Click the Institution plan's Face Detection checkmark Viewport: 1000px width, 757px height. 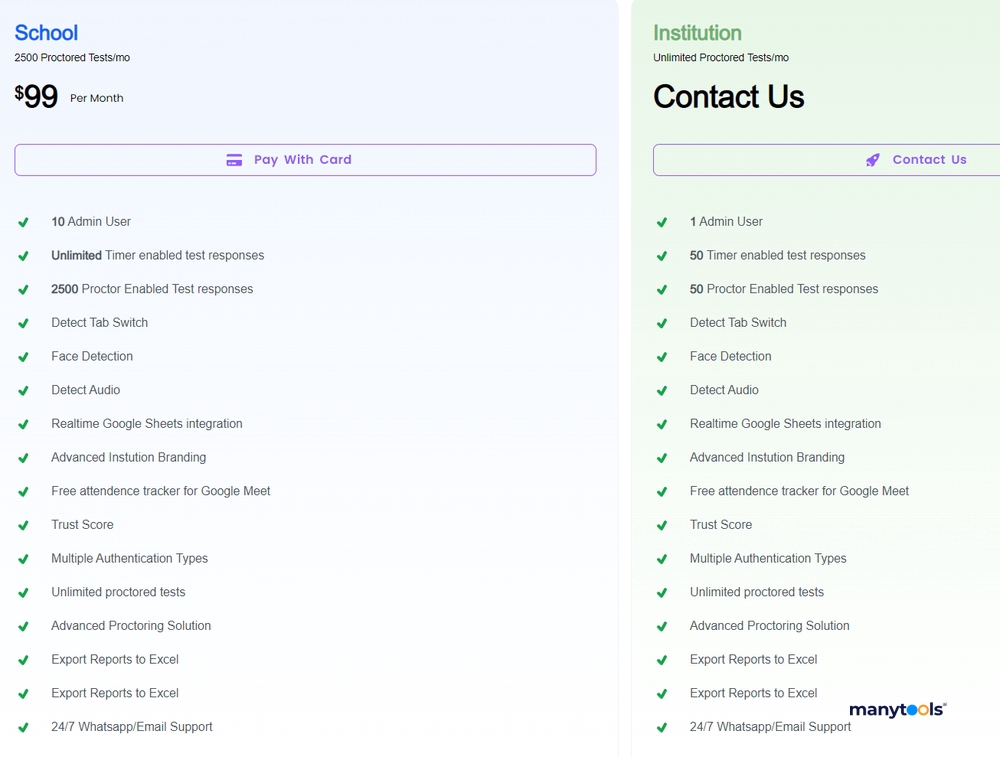point(662,357)
